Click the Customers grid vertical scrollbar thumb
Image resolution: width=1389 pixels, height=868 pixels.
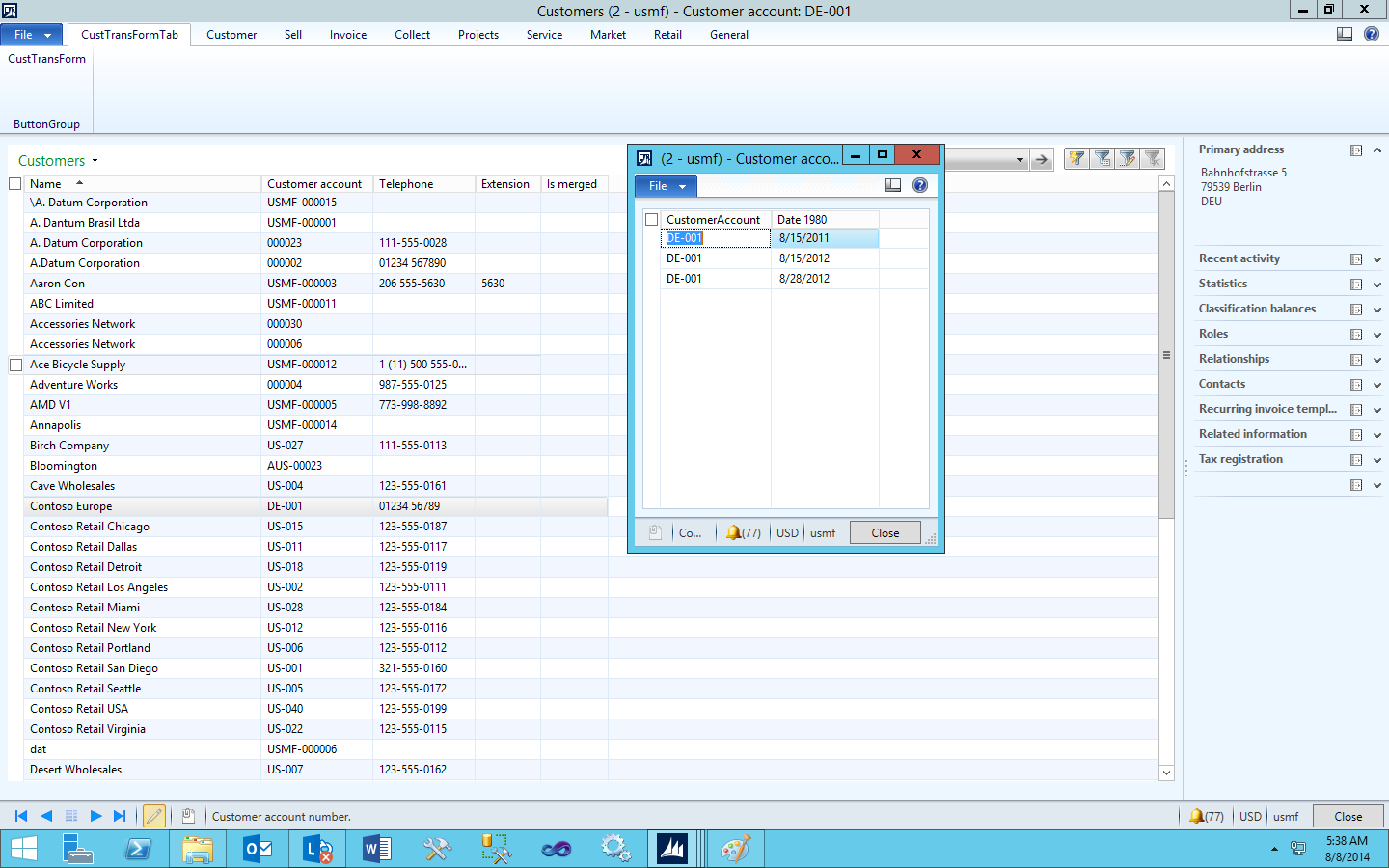1166,355
